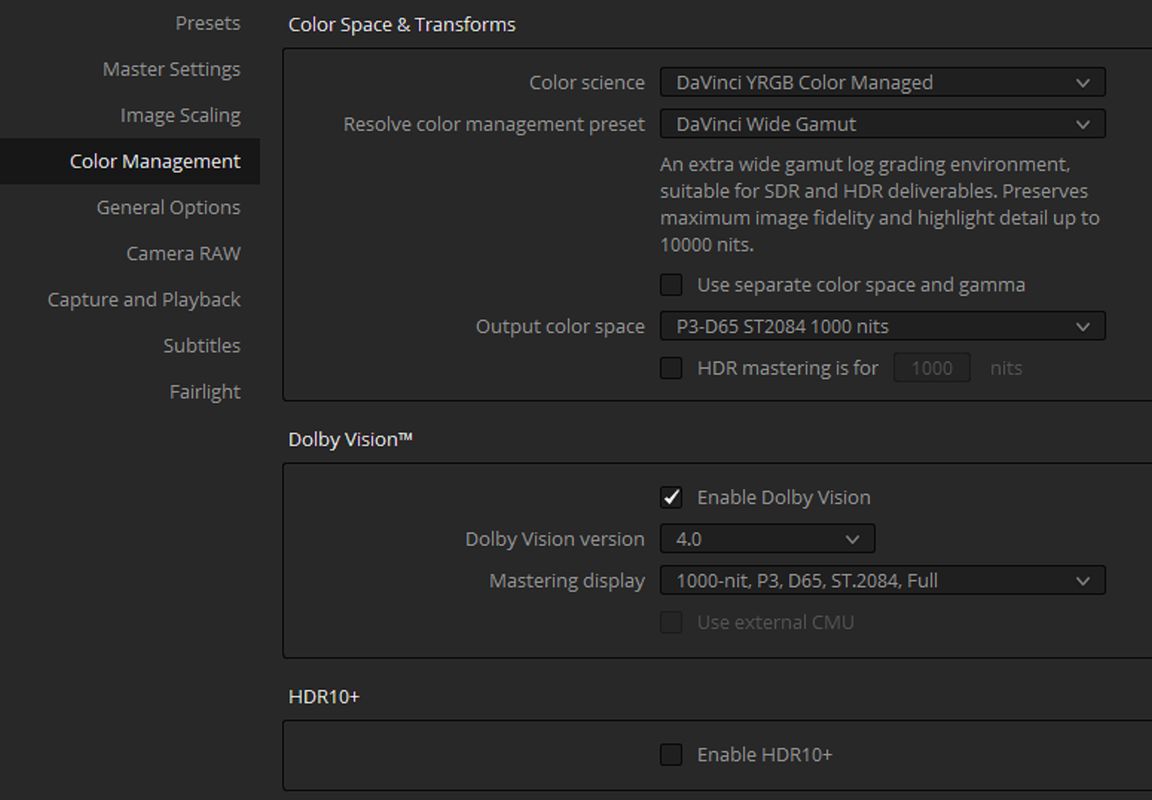This screenshot has width=1152, height=800.
Task: Change the Dolby Vision version dropdown
Action: [x=767, y=539]
